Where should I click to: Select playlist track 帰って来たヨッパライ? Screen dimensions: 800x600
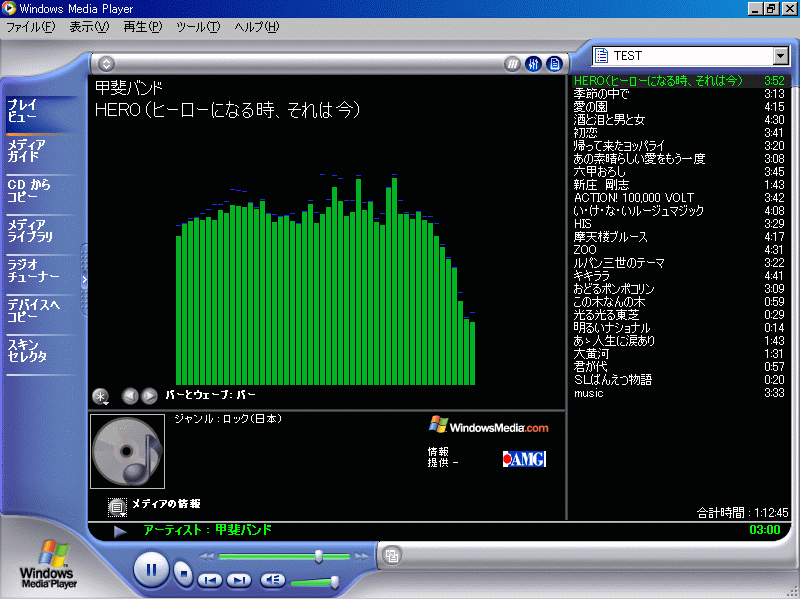click(679, 146)
